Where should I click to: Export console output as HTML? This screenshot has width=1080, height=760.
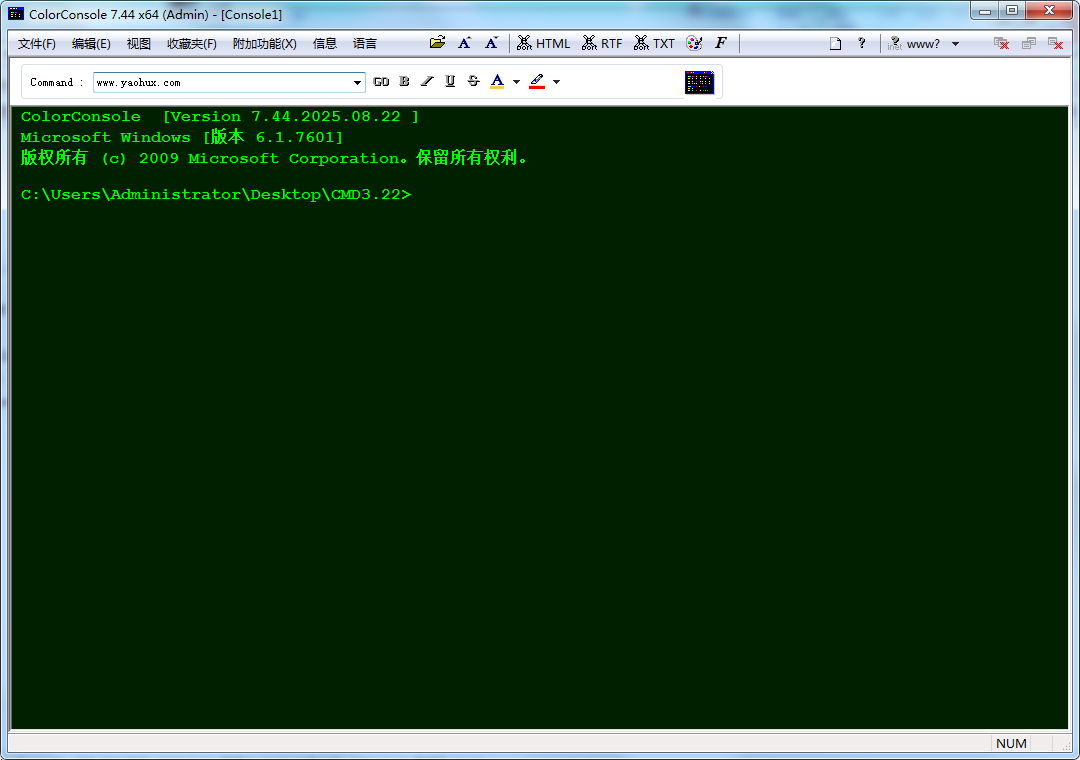point(543,43)
